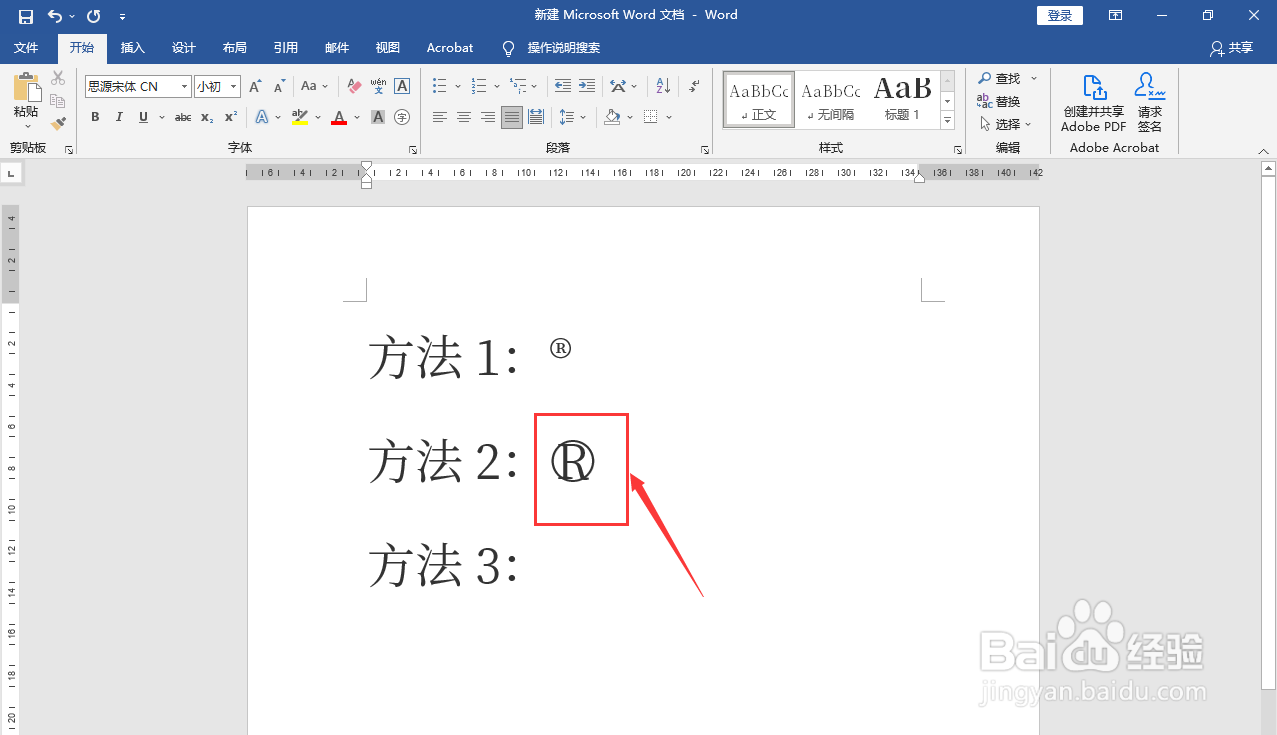This screenshot has height=735, width=1277.
Task: Apply subscript formatting
Action: click(205, 118)
